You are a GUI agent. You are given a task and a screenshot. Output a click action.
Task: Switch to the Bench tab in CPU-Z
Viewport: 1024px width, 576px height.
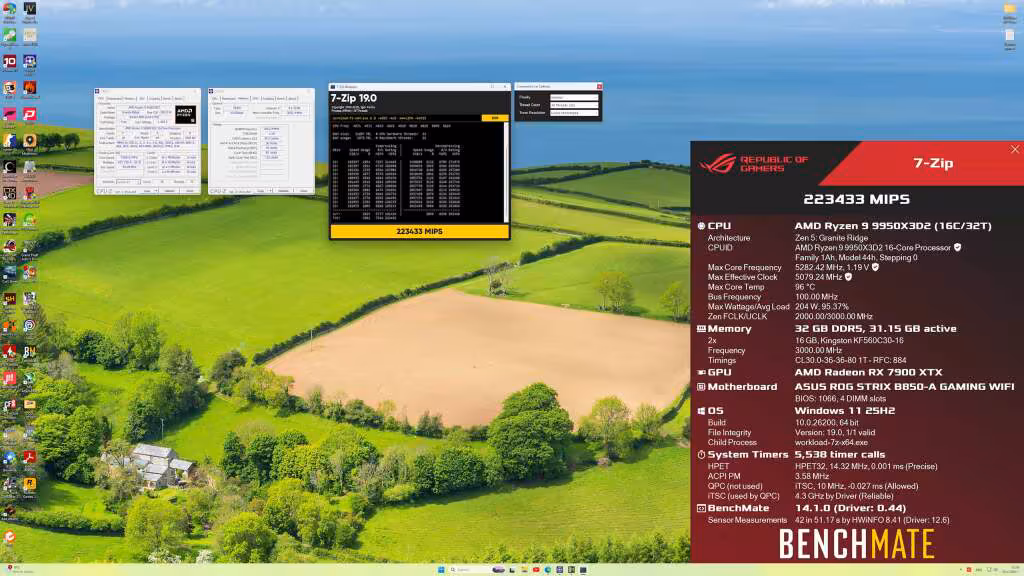point(167,98)
